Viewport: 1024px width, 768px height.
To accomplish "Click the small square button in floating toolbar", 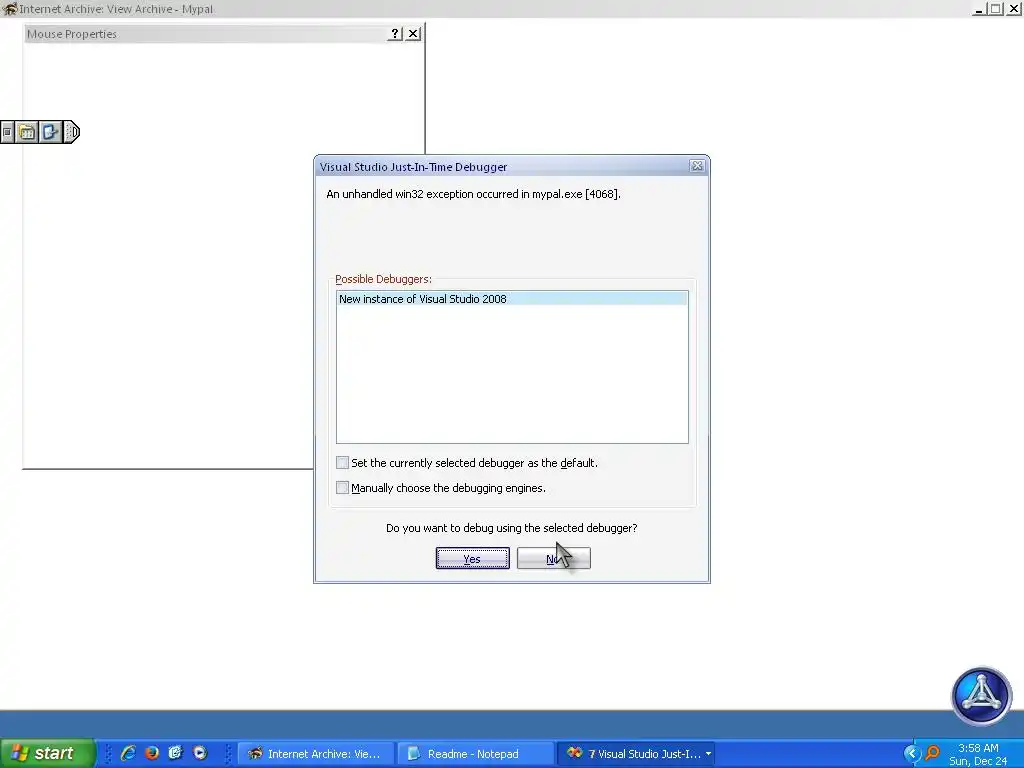I will pyautogui.click(x=7, y=132).
